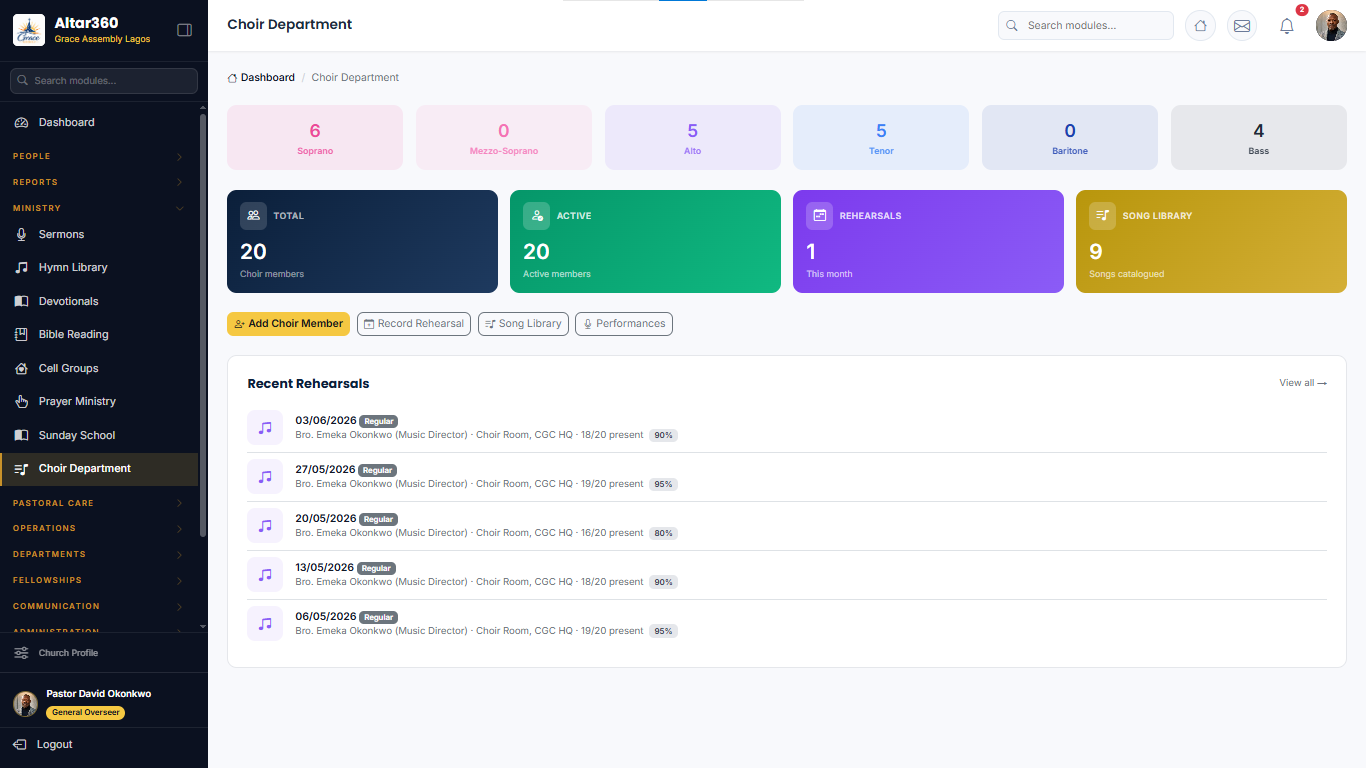The width and height of the screenshot is (1366, 768).
Task: Click the home icon in top bar
Action: tap(1200, 26)
